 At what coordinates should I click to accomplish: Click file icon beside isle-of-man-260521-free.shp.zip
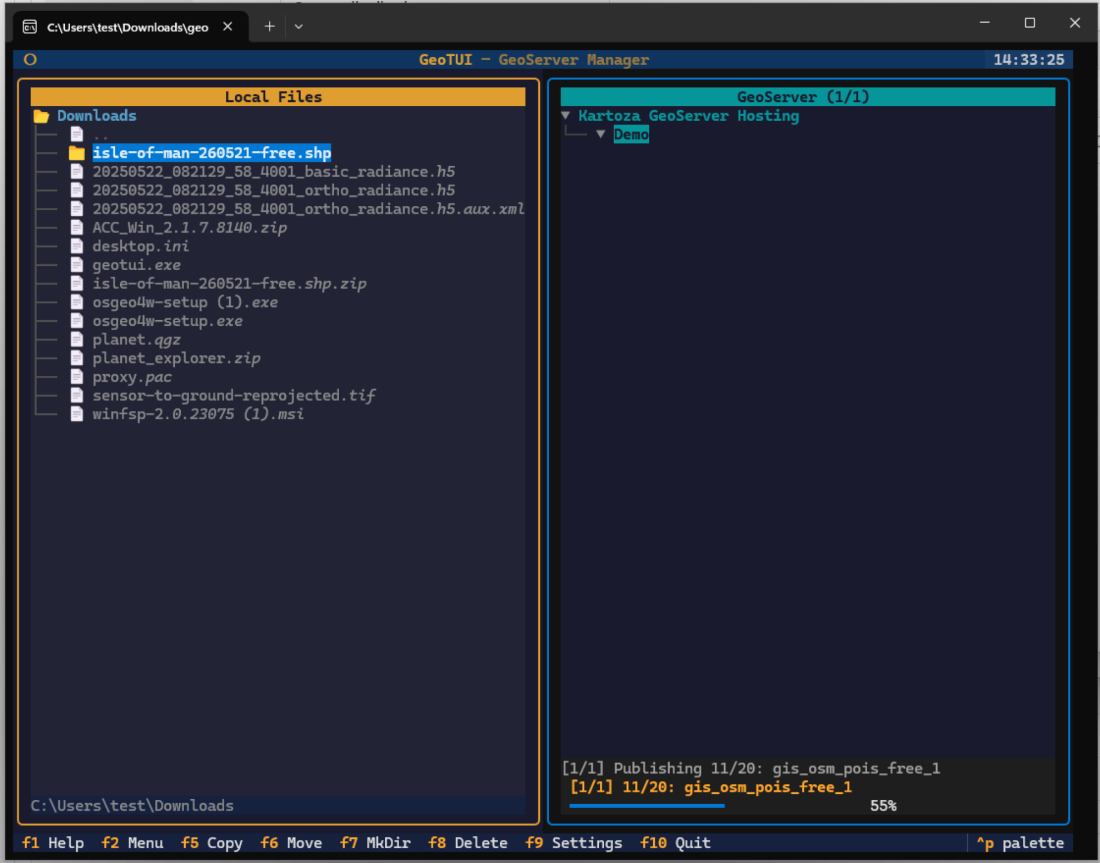click(77, 283)
